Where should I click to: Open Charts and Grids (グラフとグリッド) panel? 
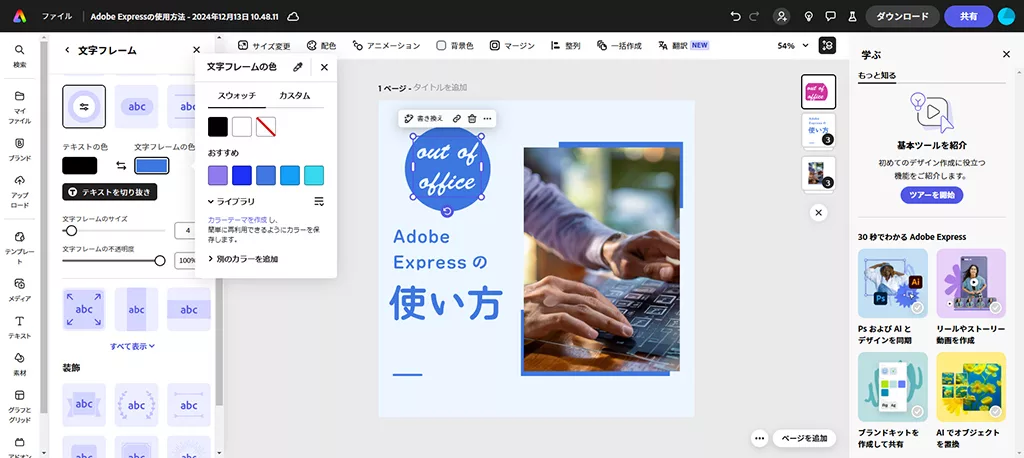[x=20, y=406]
